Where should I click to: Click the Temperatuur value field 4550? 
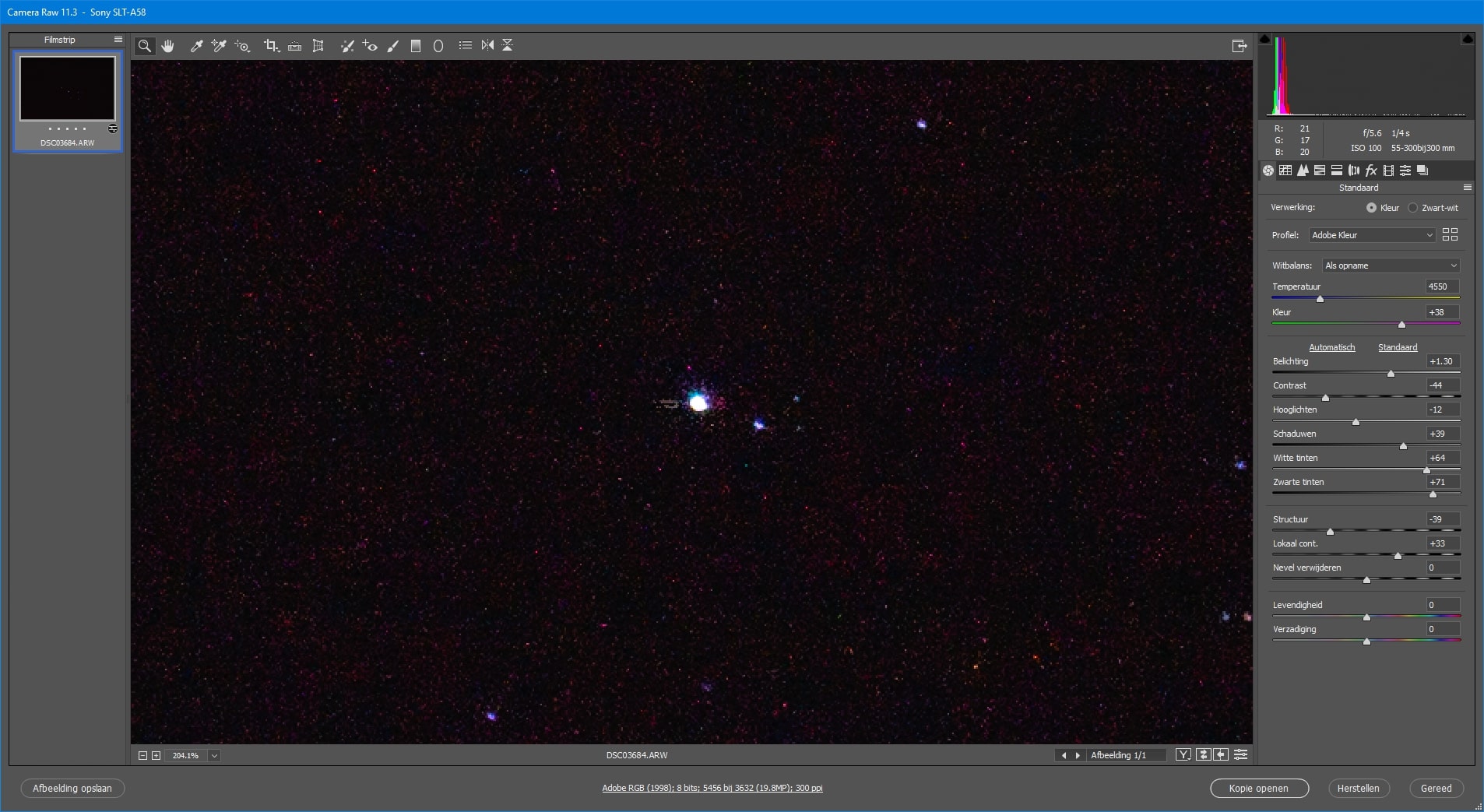1442,286
